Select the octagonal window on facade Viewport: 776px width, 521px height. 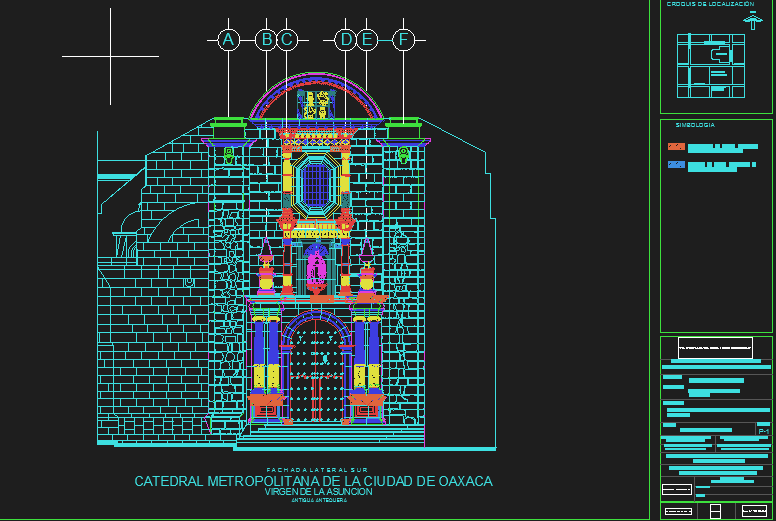[315, 183]
